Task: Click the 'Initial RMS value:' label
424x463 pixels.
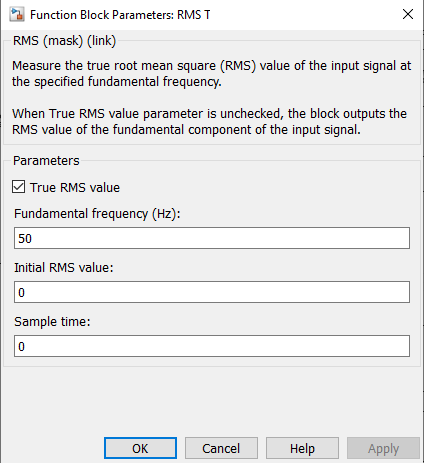Action: pos(64,268)
